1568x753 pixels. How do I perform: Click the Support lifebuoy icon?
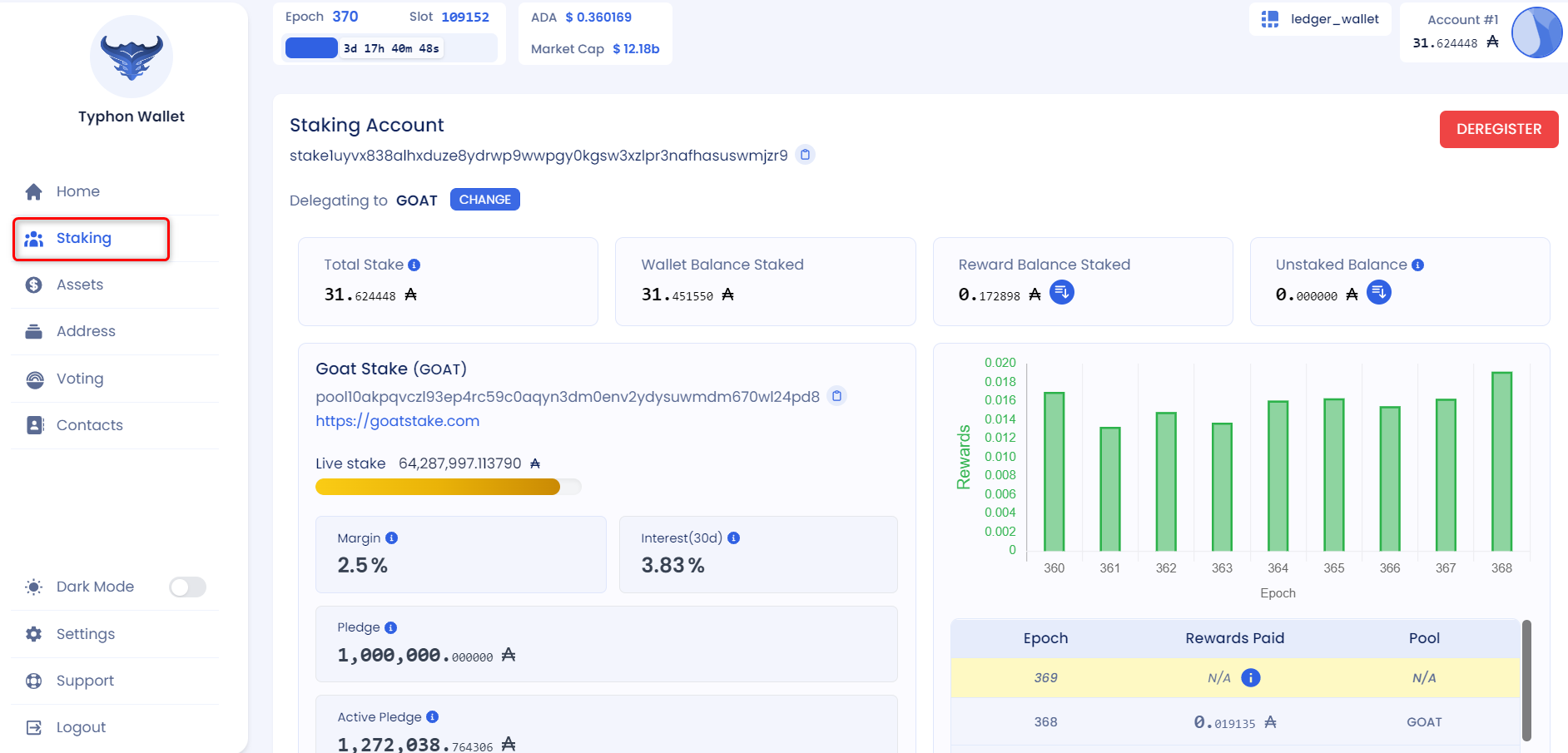(33, 681)
